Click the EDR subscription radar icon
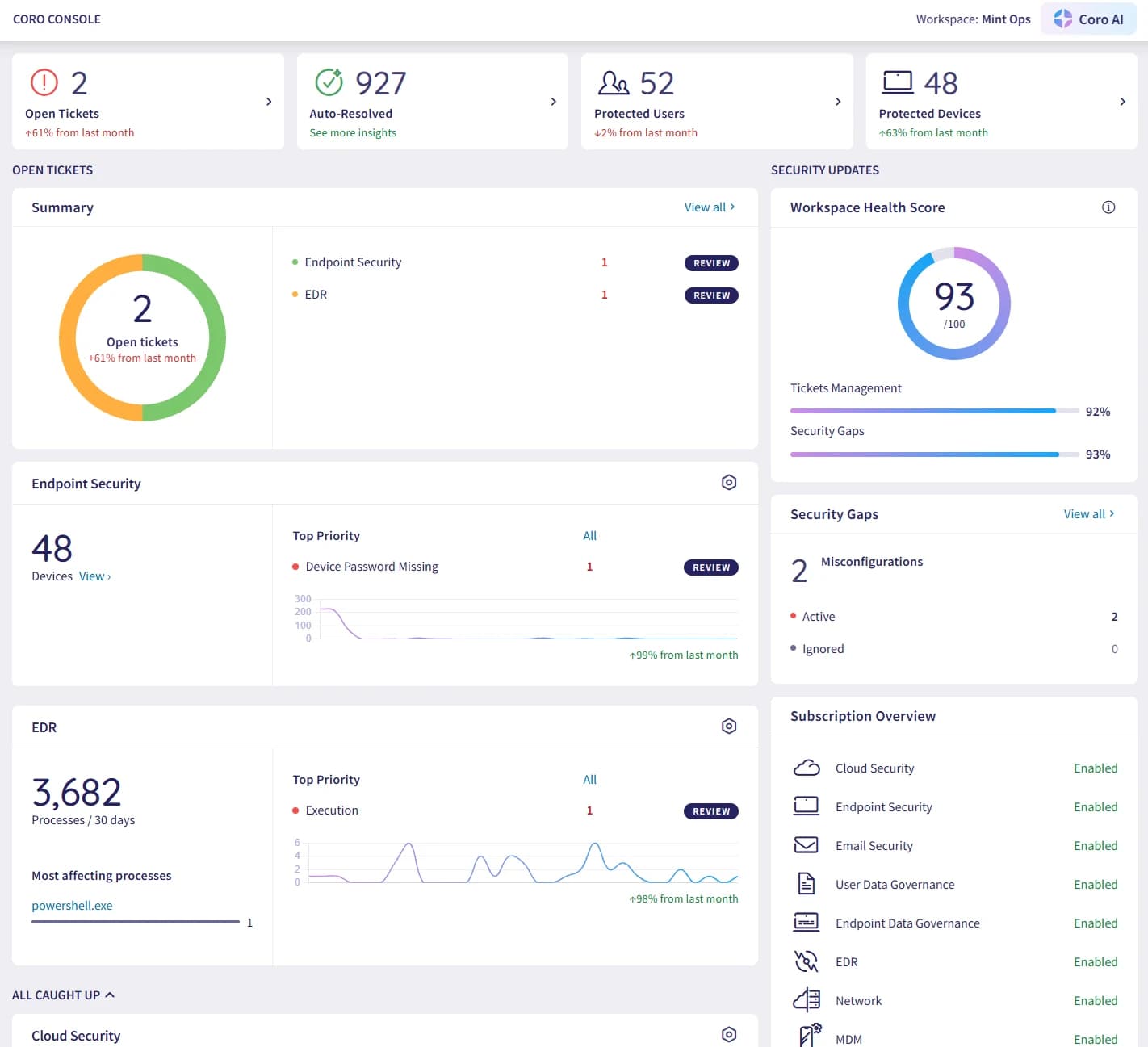This screenshot has height=1047, width=1148. (x=807, y=961)
